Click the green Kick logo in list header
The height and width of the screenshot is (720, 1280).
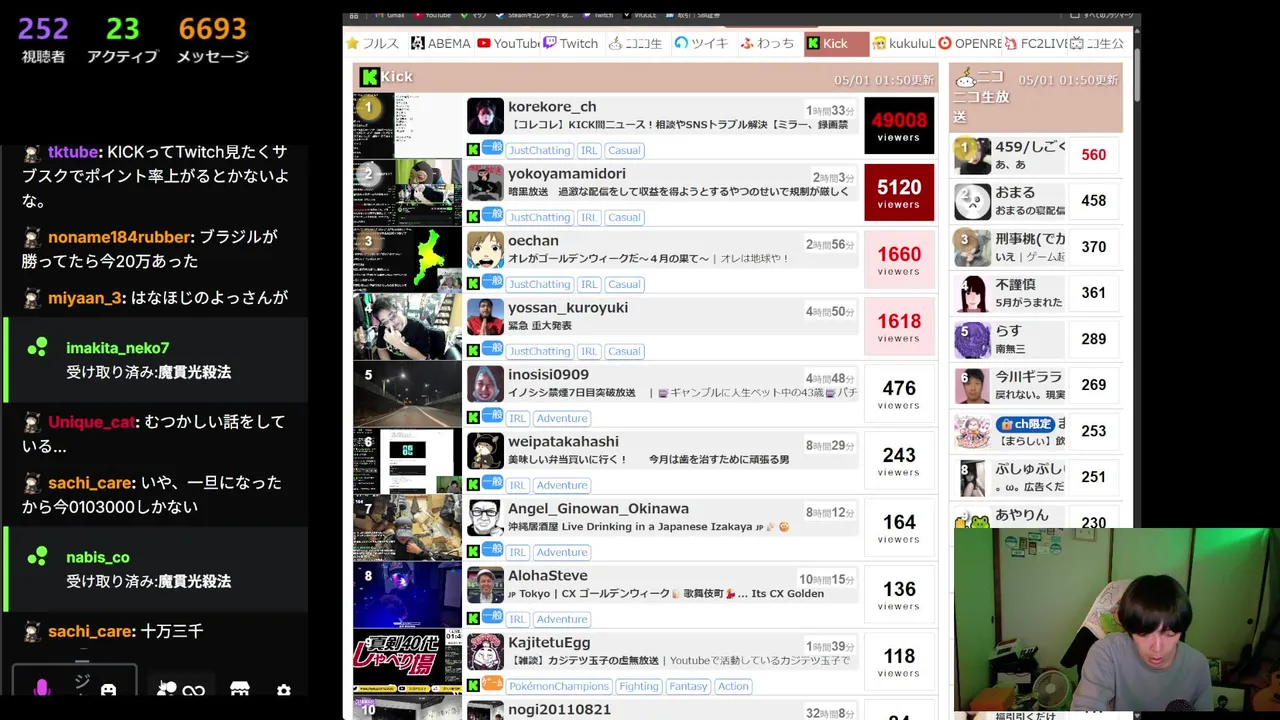click(x=370, y=77)
